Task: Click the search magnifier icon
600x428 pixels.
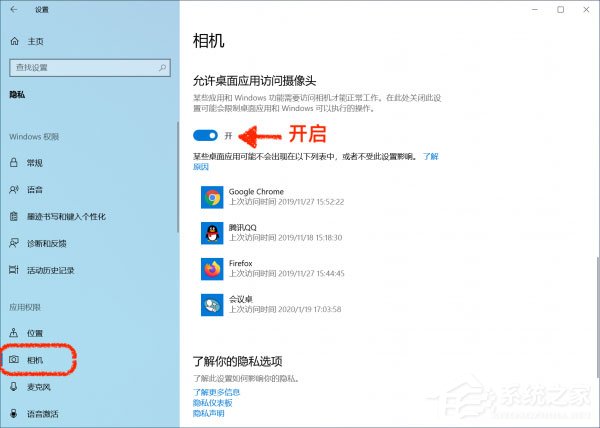Action: click(x=163, y=68)
